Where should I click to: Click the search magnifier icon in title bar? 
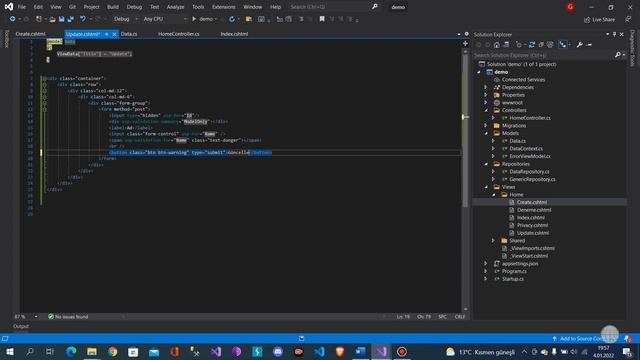[x=375, y=7]
